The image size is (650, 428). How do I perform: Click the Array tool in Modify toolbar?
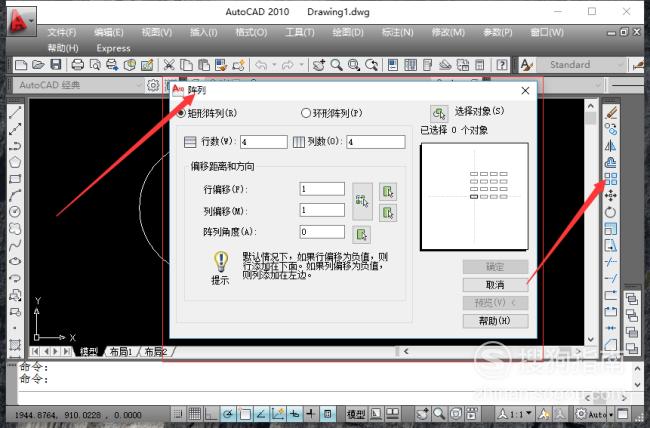[611, 179]
